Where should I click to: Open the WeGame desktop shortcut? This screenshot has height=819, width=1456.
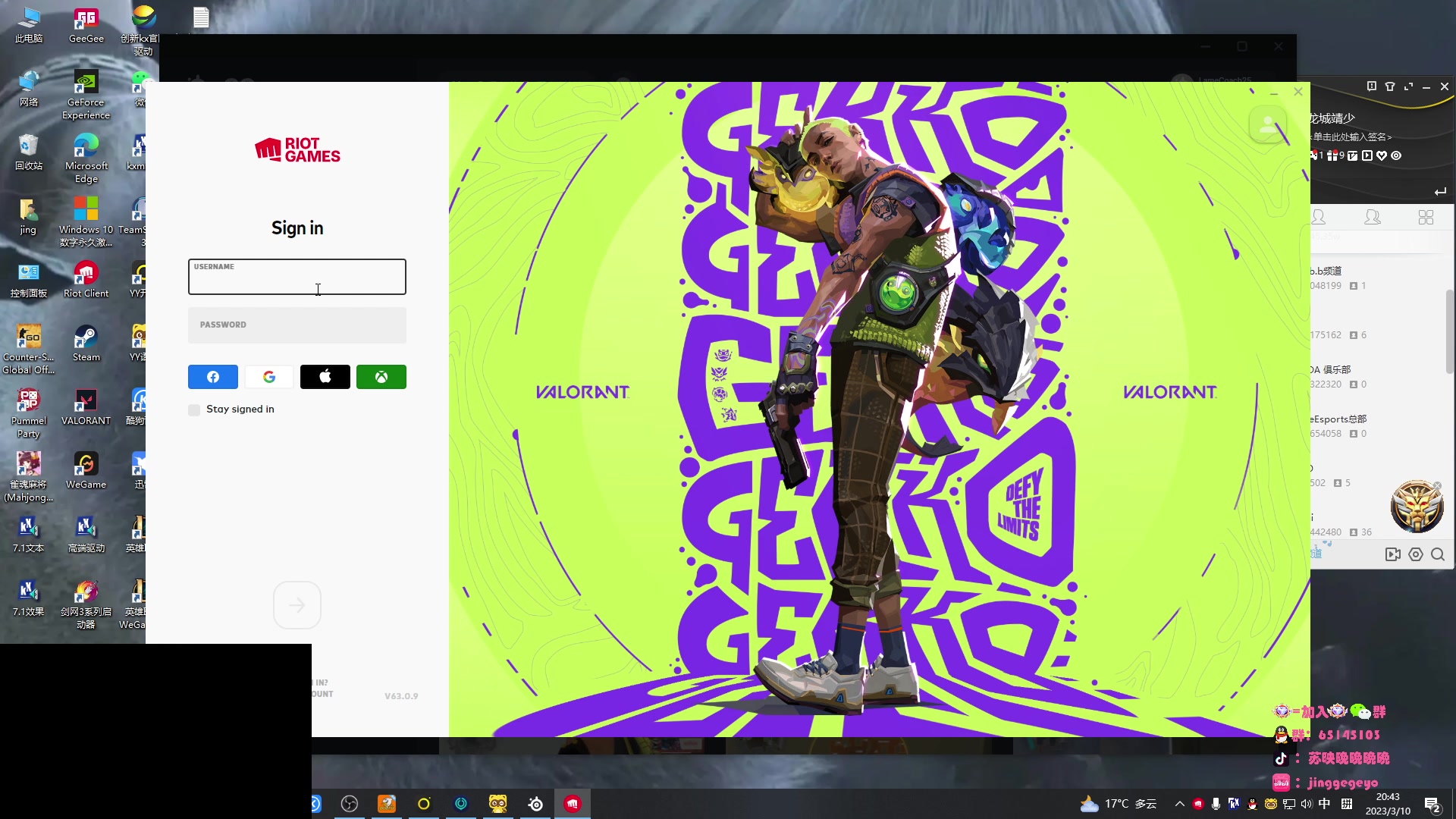[x=86, y=471]
